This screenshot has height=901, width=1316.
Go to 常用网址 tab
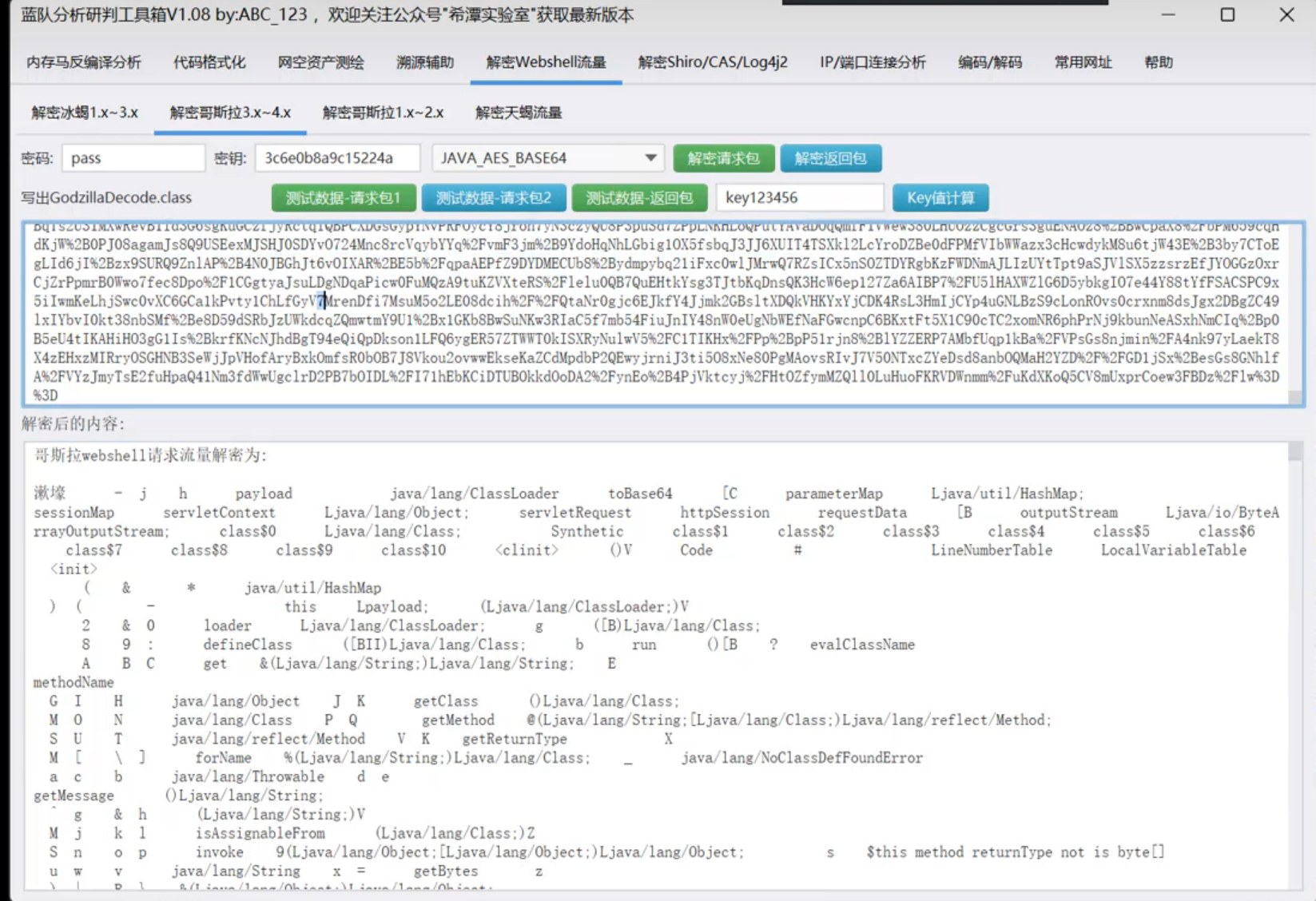point(1083,62)
